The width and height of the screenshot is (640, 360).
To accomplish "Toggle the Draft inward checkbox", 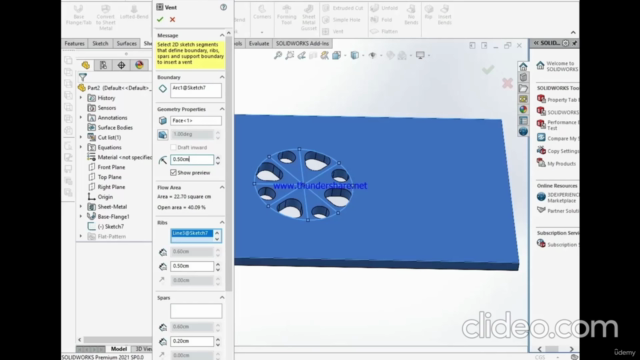I will coord(173,147).
